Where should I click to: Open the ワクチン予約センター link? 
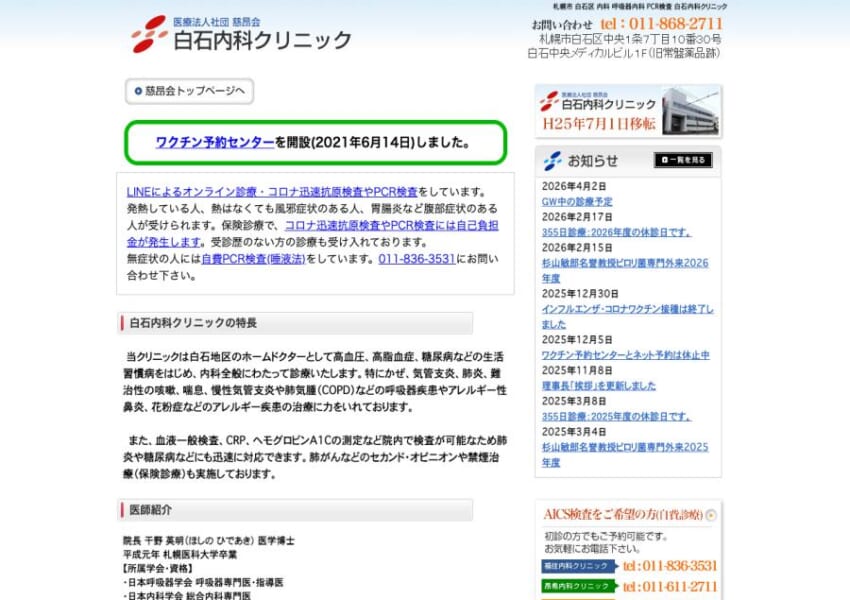tap(215, 143)
